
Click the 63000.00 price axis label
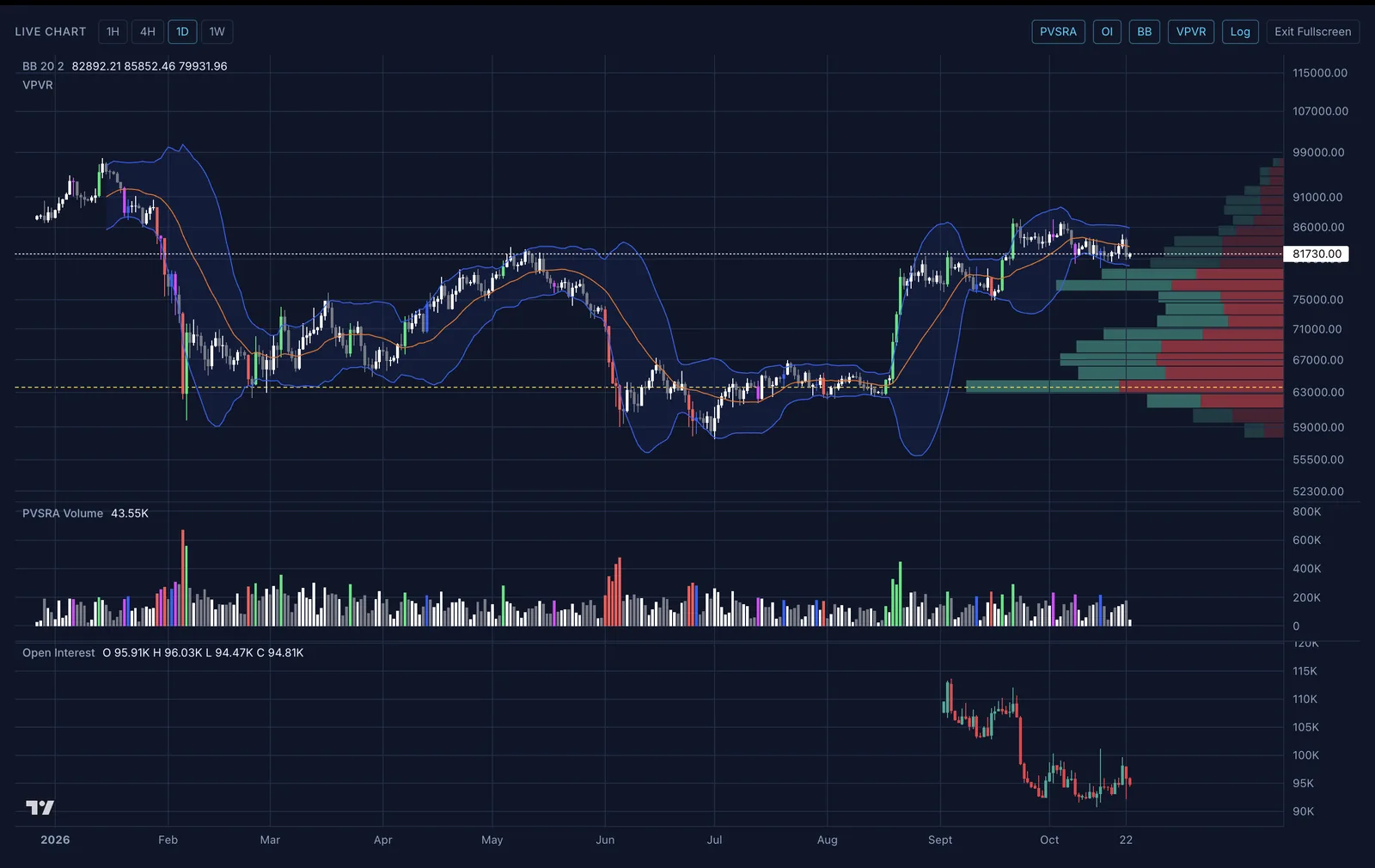tap(1318, 392)
